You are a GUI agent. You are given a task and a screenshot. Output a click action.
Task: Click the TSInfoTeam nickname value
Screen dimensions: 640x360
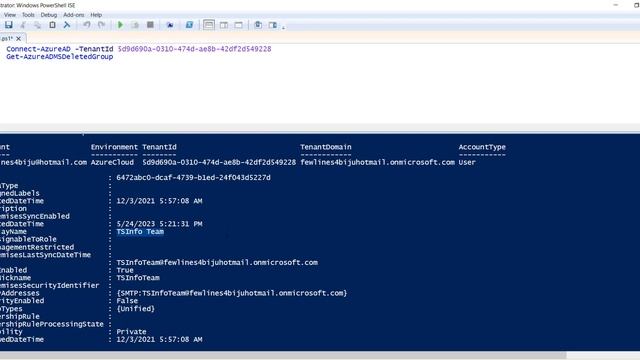pos(138,278)
